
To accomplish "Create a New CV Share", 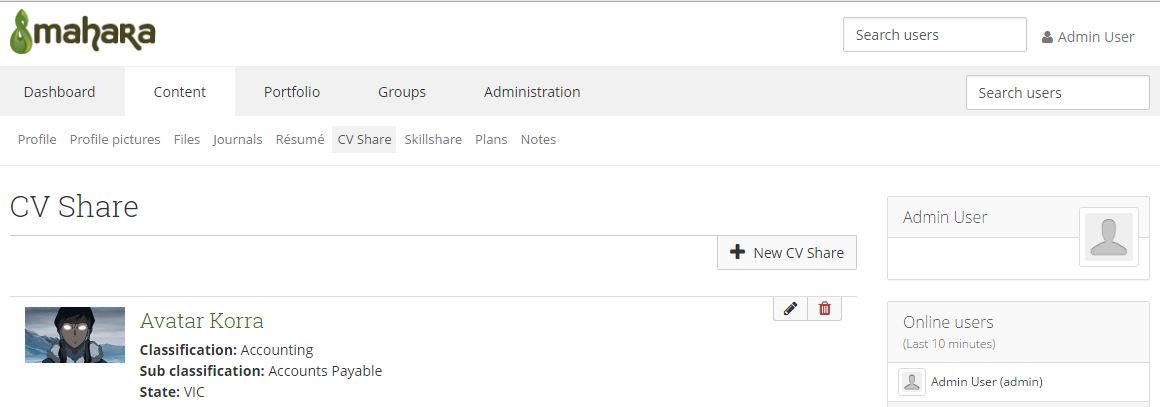I will pos(787,253).
